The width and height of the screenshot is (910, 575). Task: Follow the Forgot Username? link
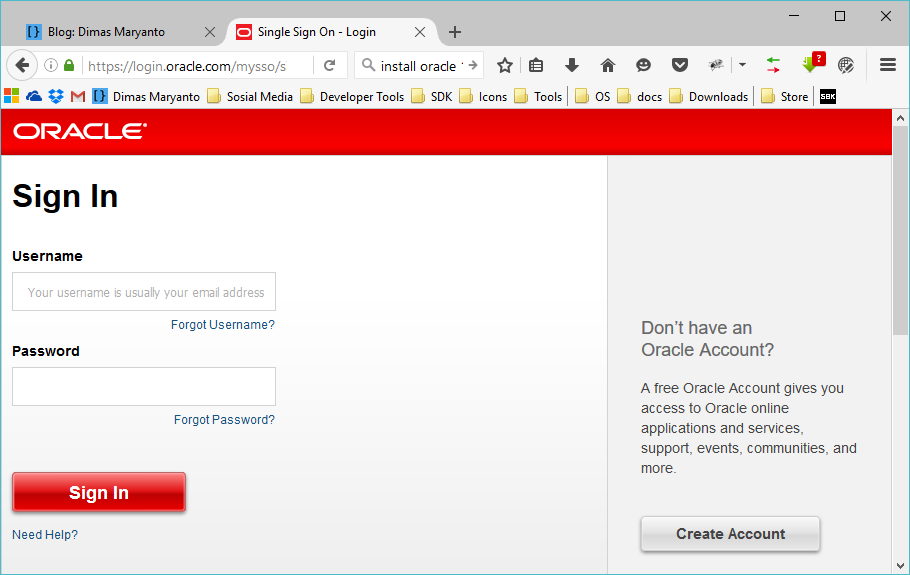click(x=223, y=324)
